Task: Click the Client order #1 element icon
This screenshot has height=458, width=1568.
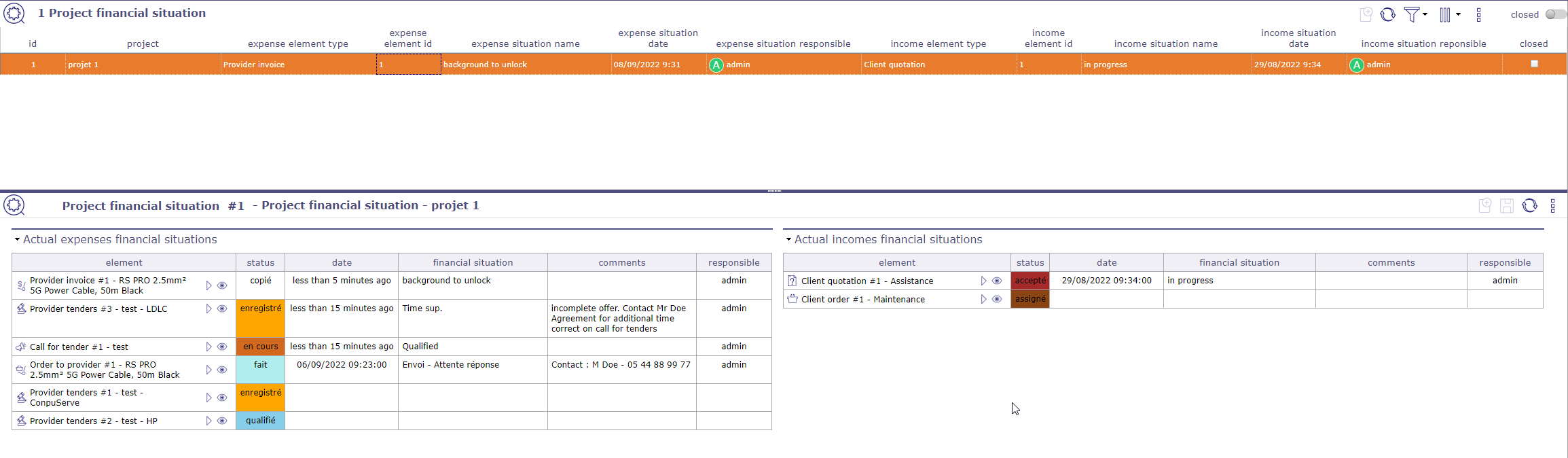Action: click(x=792, y=299)
